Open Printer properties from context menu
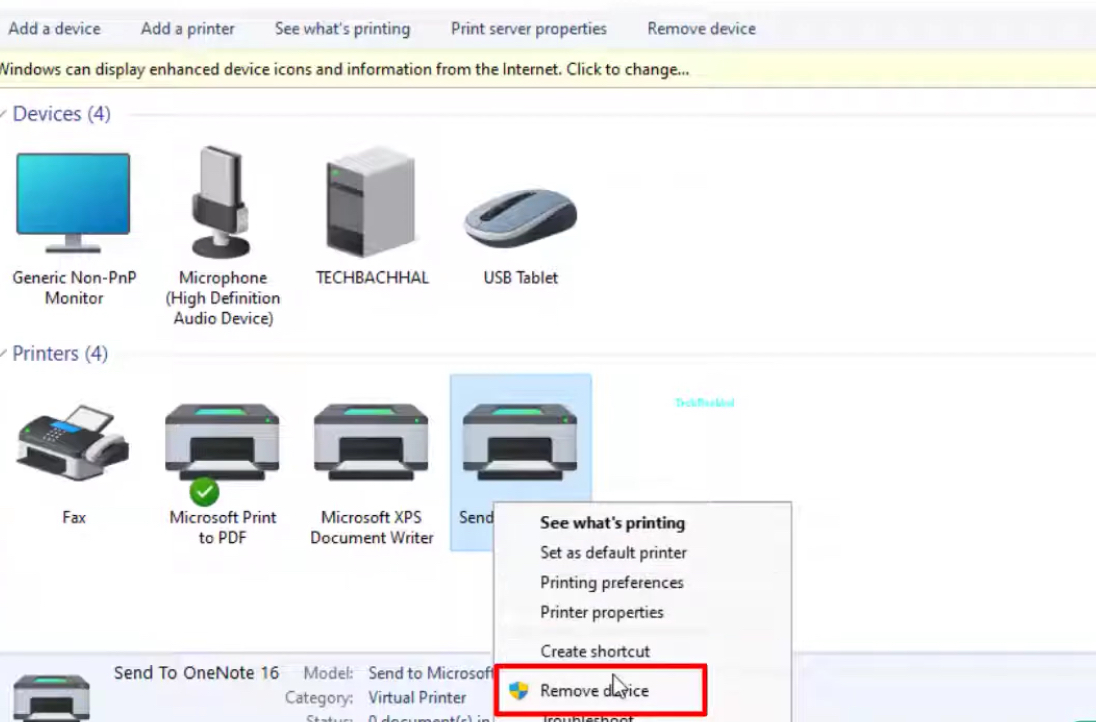Screen dimensions: 1096x722 click(602, 612)
